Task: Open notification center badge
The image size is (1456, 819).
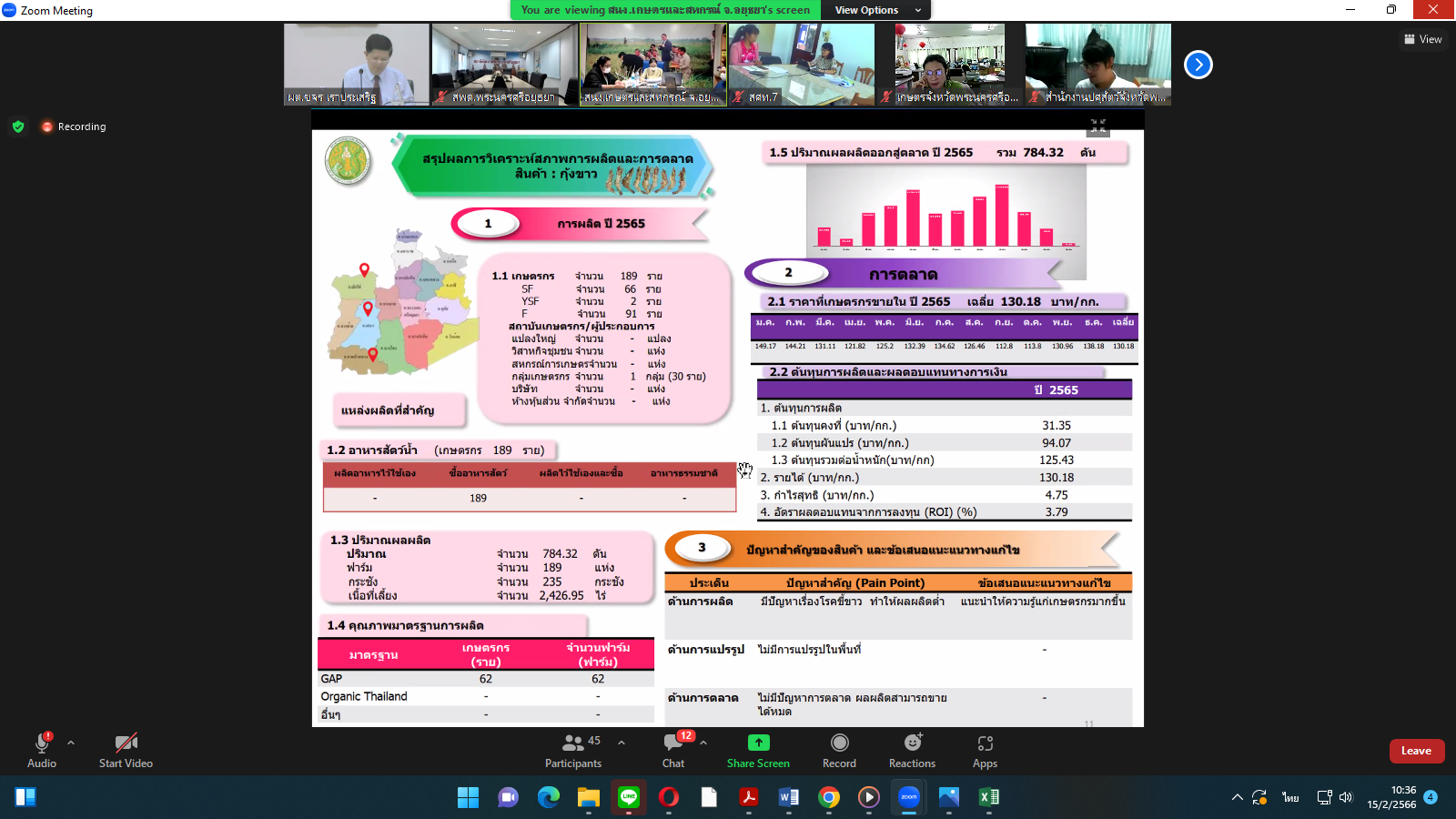Action: click(x=1431, y=797)
